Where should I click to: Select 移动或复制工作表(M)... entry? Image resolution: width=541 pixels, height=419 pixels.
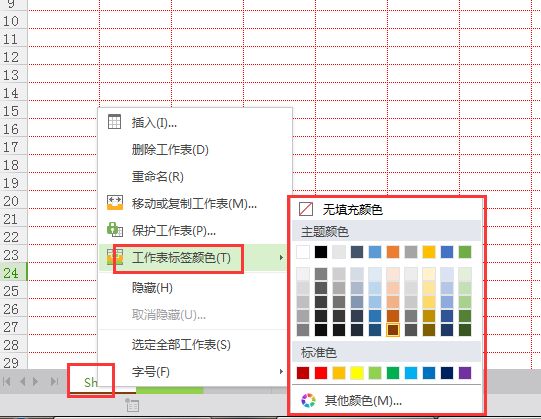(194, 204)
